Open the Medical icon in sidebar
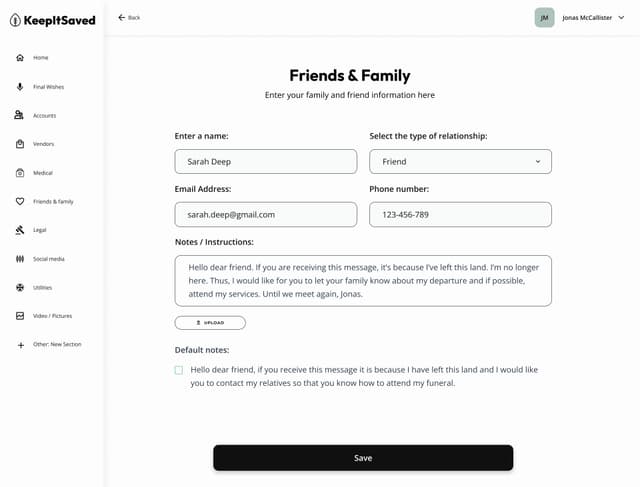This screenshot has width=640, height=487. (x=20, y=173)
